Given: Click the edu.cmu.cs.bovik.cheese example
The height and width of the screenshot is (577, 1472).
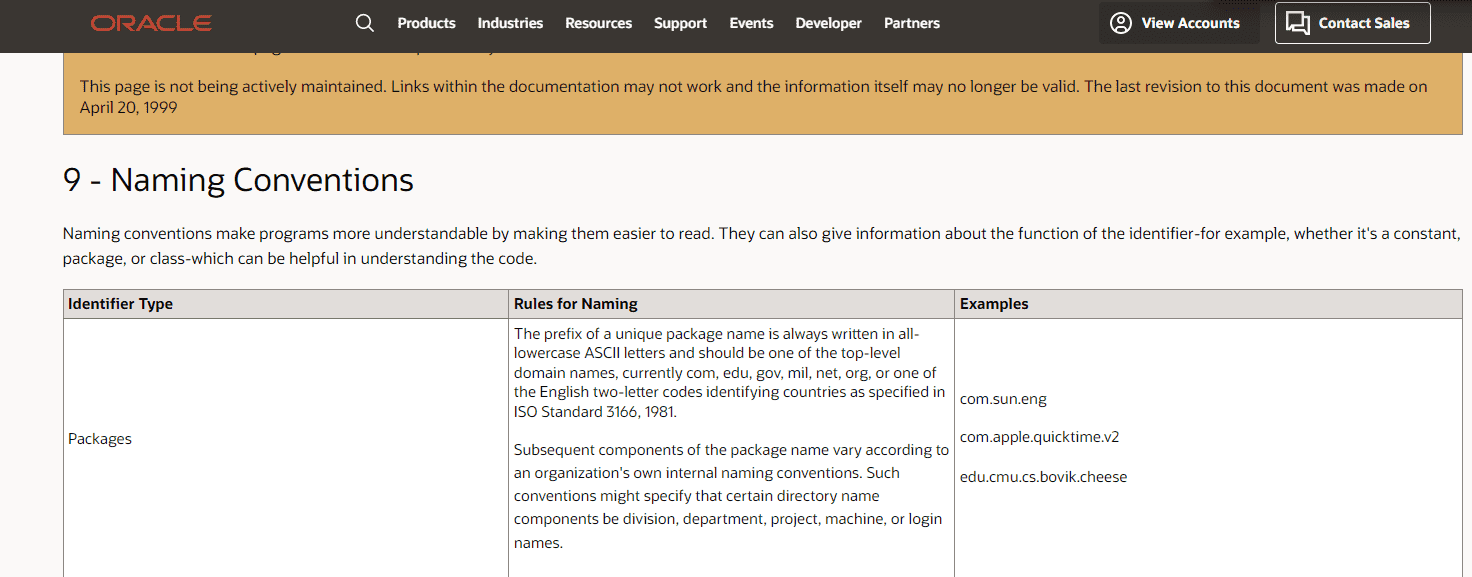Looking at the screenshot, I should coord(1043,477).
